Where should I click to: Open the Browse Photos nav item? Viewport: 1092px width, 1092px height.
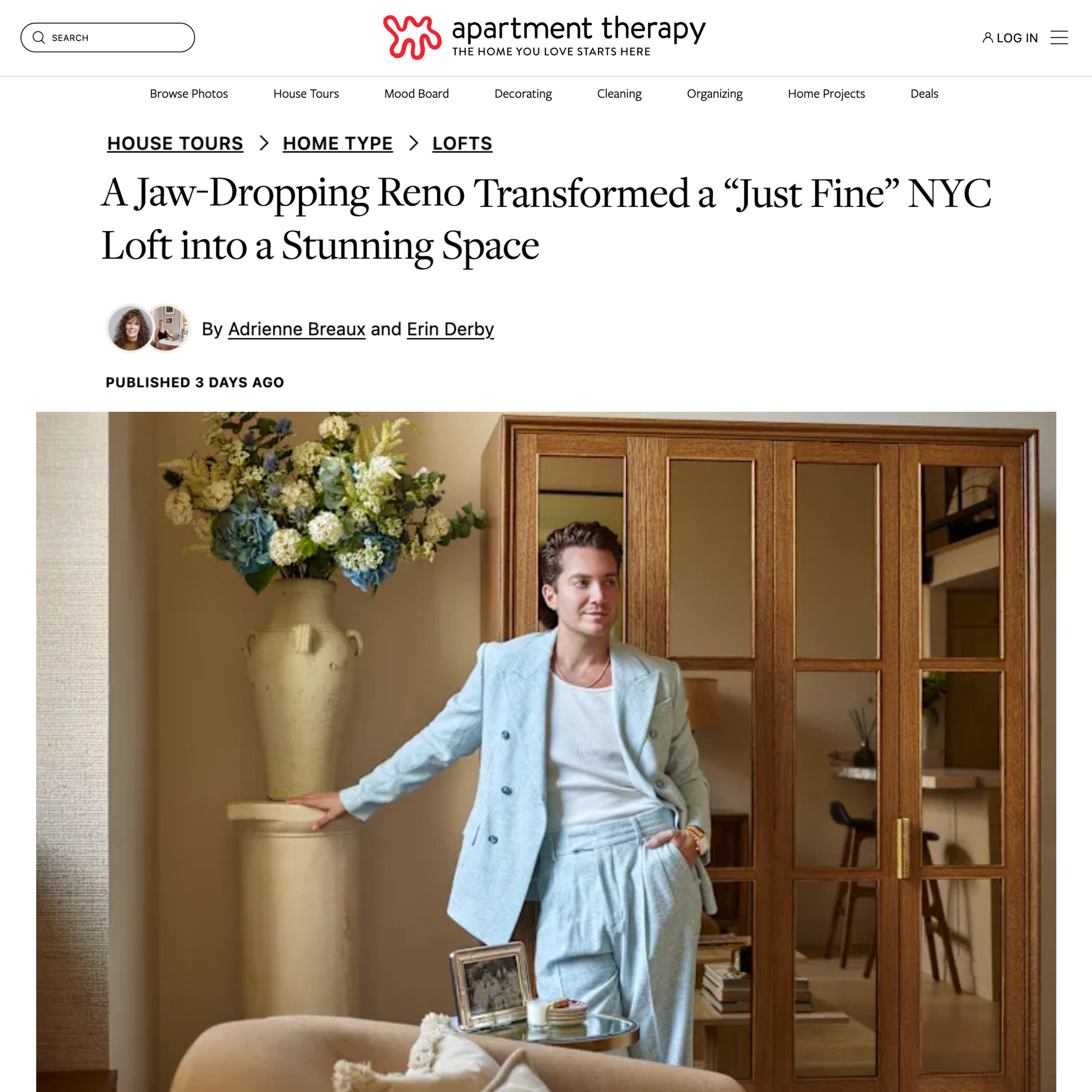click(189, 94)
